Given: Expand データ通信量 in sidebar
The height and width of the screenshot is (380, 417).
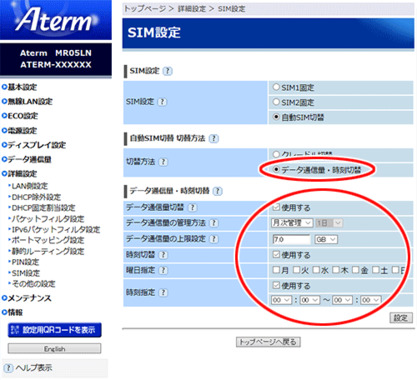Looking at the screenshot, I should pos(27,159).
